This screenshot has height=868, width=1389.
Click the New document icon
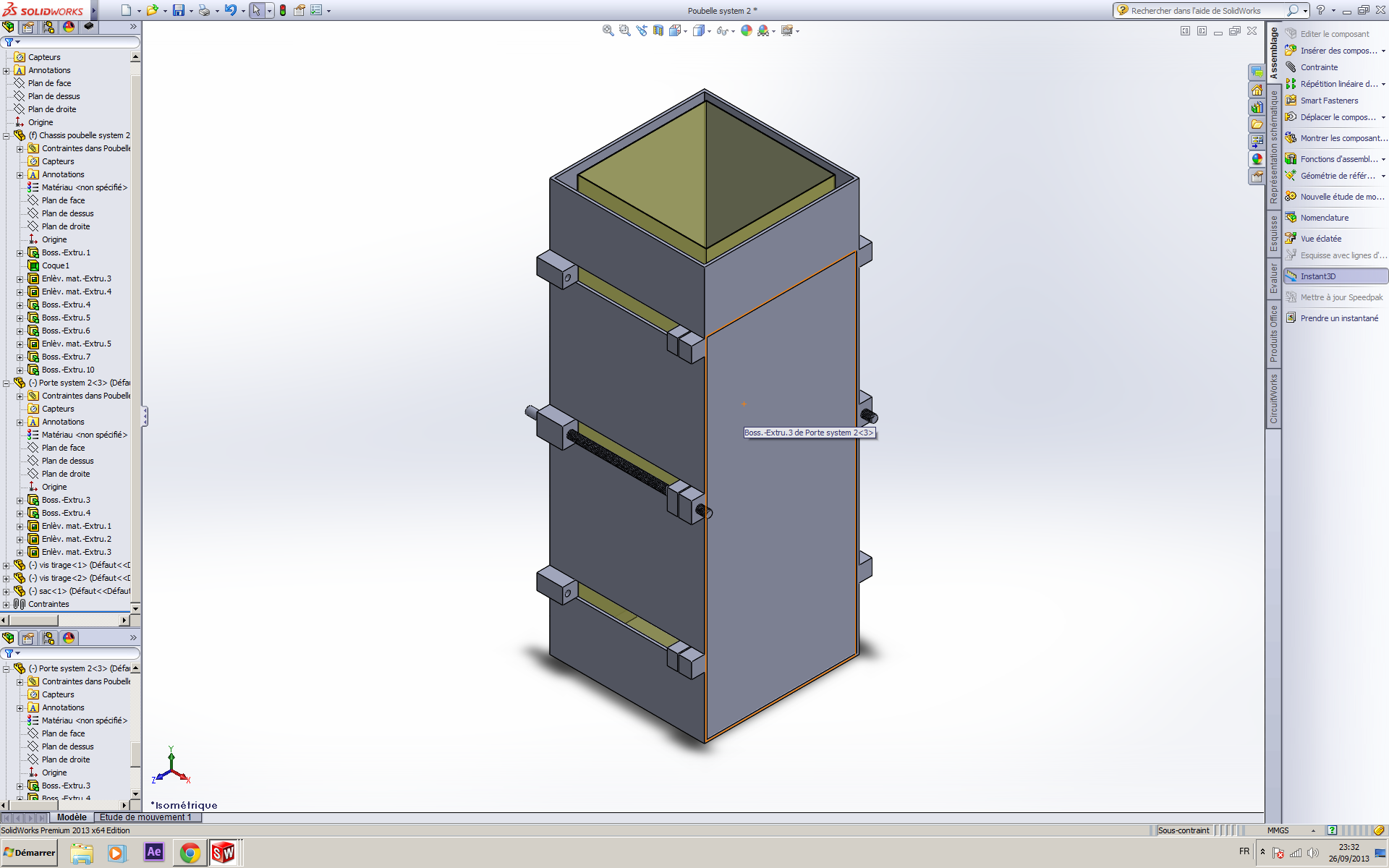(x=127, y=10)
